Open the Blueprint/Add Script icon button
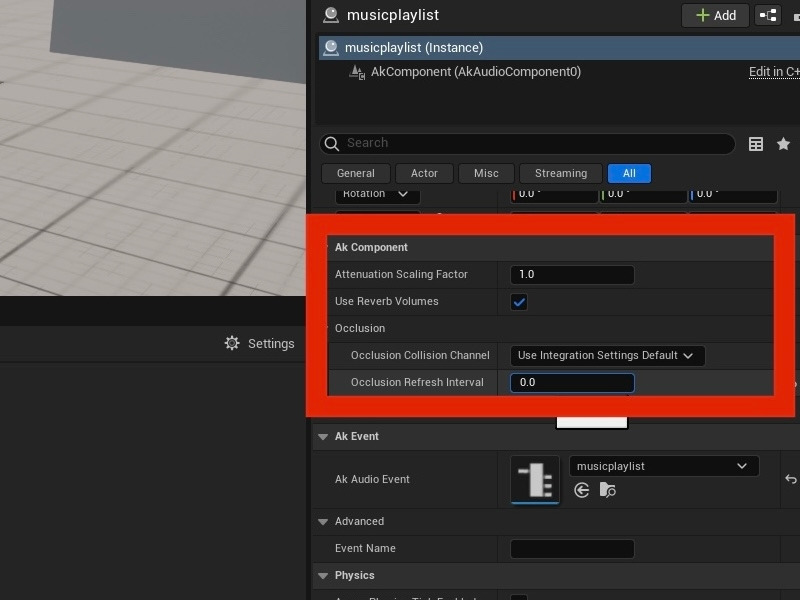This screenshot has height=600, width=800. point(768,15)
